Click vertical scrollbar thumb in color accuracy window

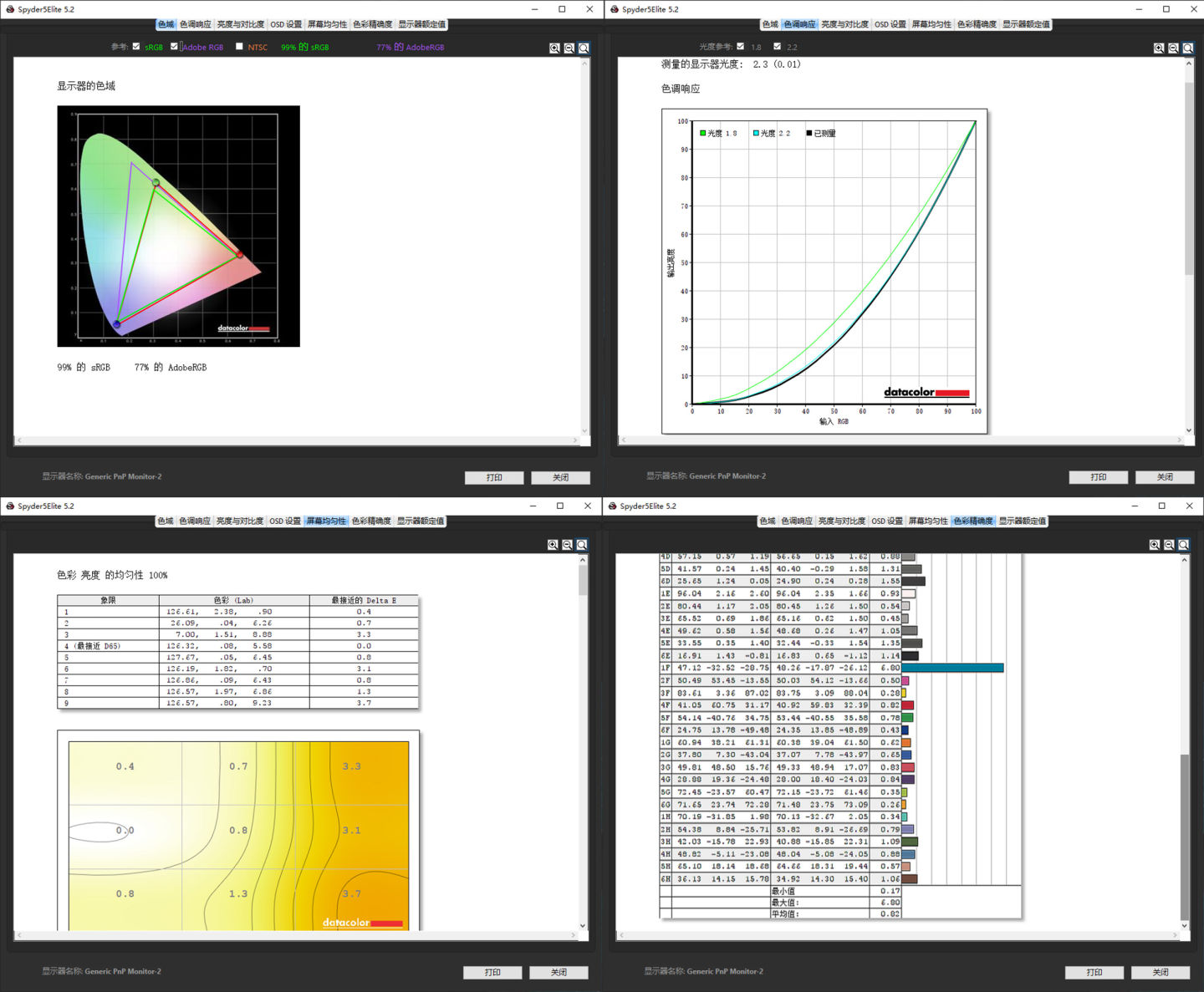coord(1184,836)
